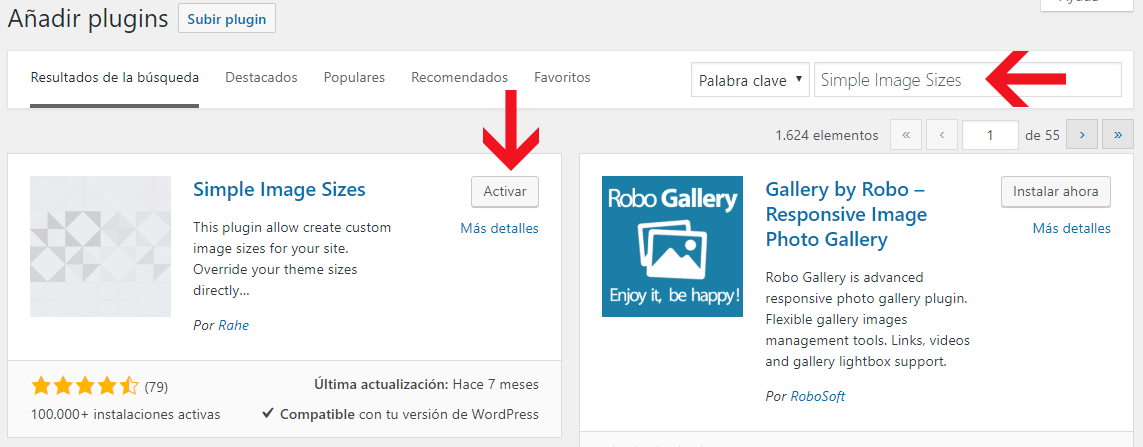Click the 1.624 elementos count text
Screen dimensions: 1143x447
click(827, 135)
